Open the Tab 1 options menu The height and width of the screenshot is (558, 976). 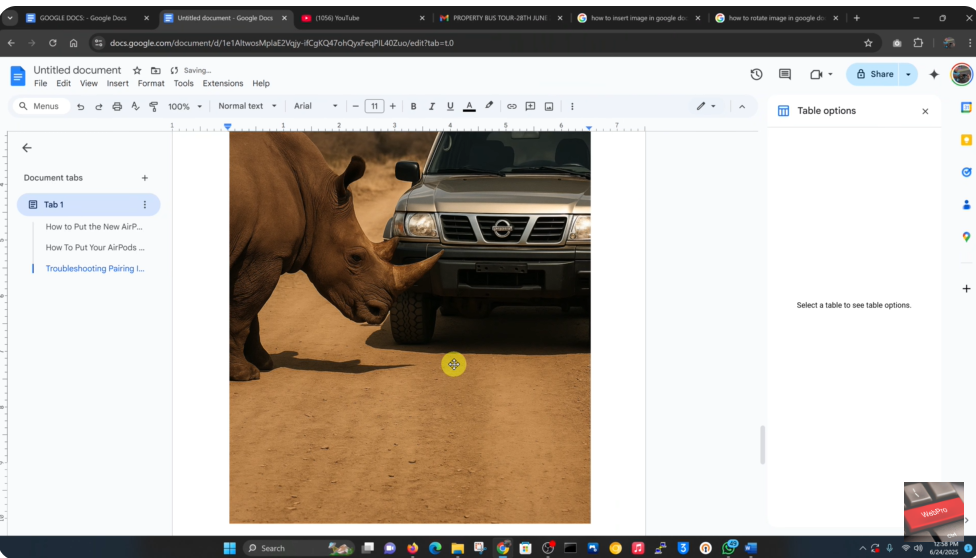click(x=144, y=204)
